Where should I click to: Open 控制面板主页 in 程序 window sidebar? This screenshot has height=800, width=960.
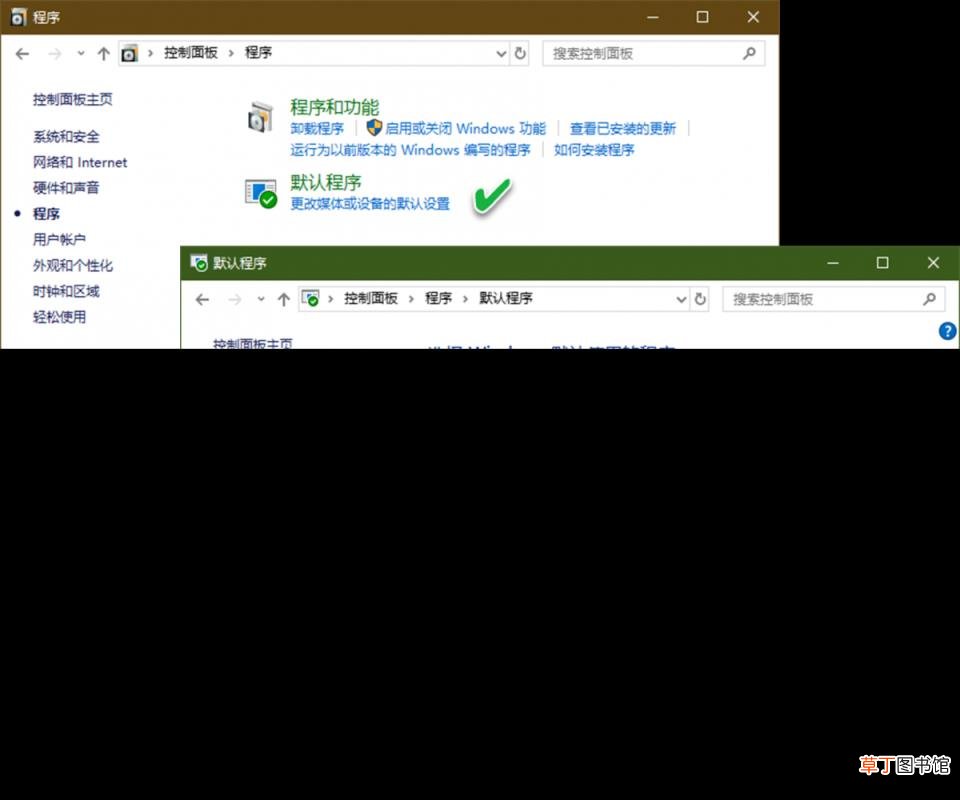72,99
